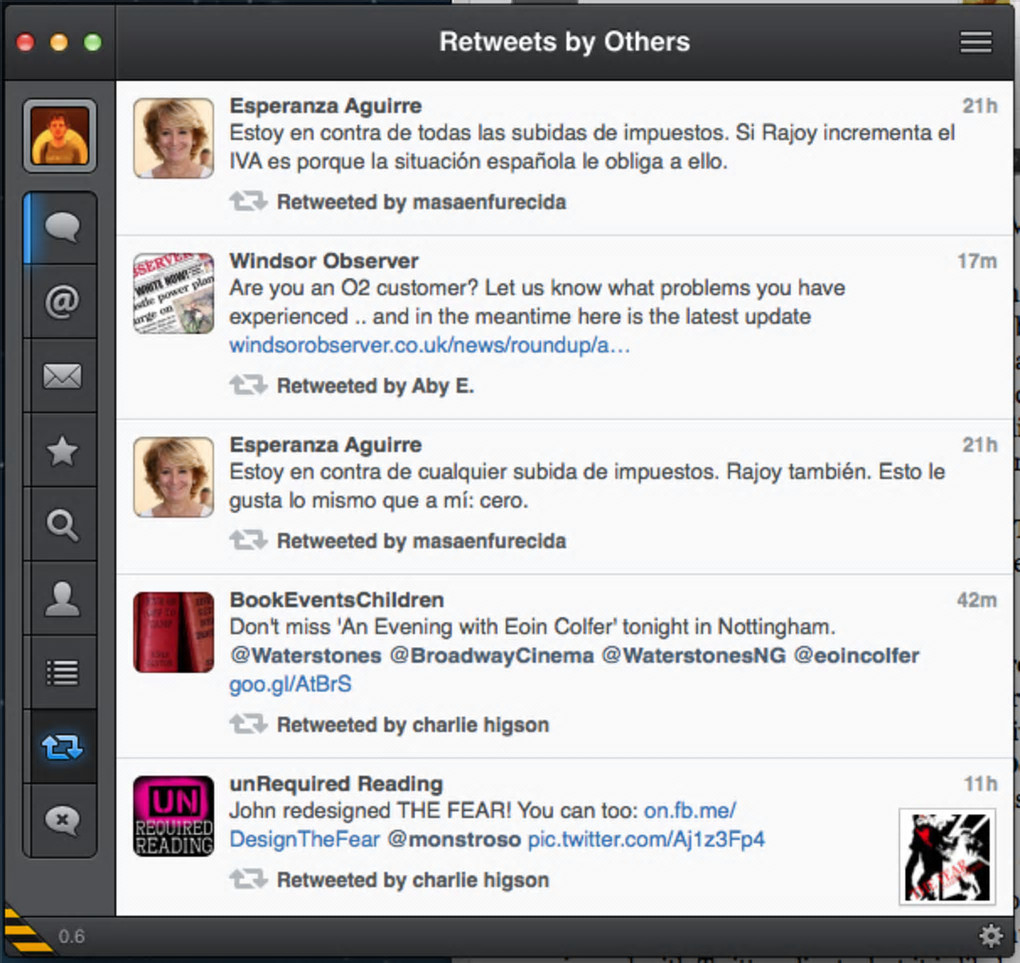Open the user profile silhouette icon
The image size is (1020, 963).
point(62,599)
